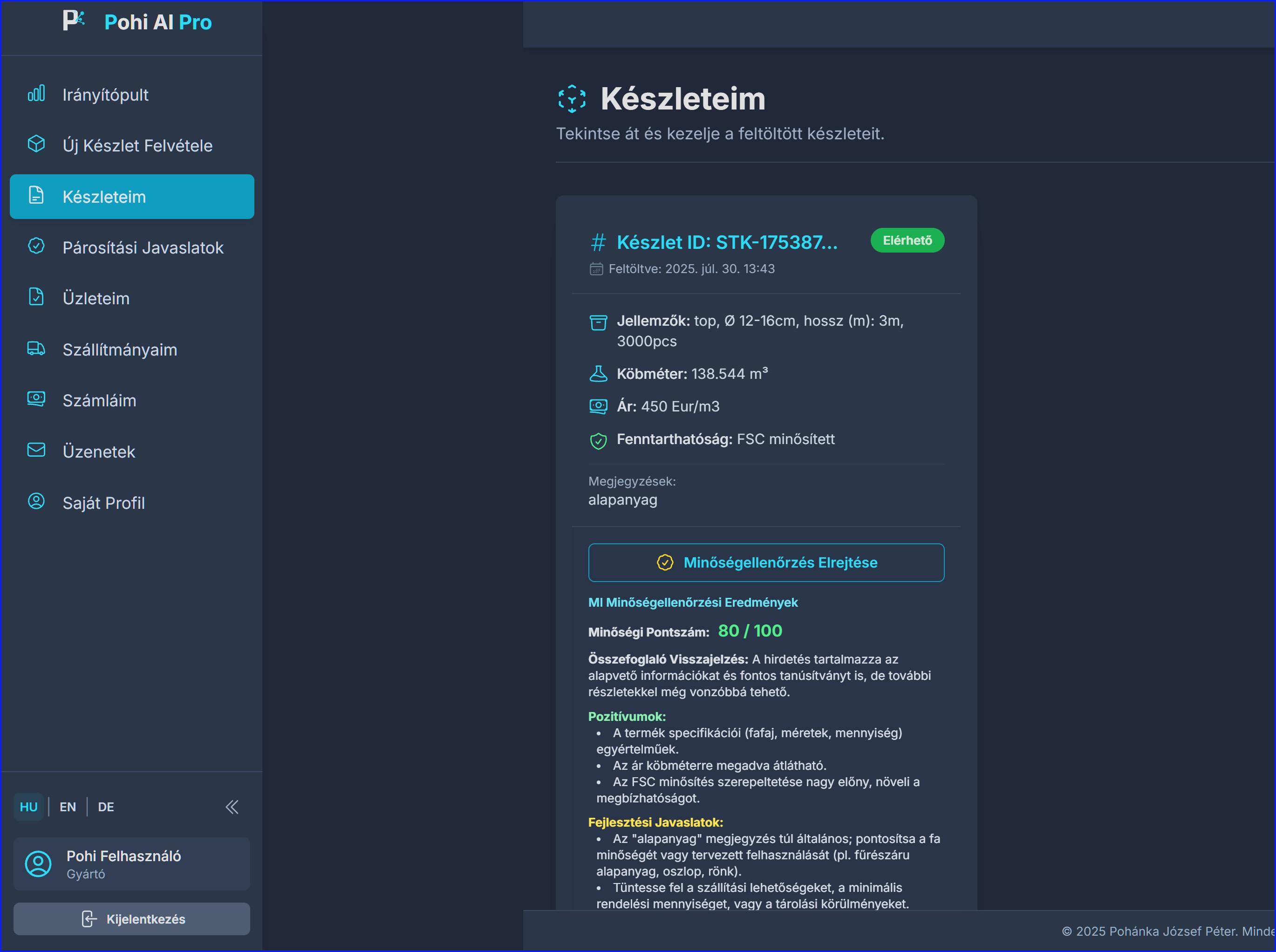Click the Kijelentkezés logout button
The height and width of the screenshot is (952, 1276).
[x=131, y=919]
